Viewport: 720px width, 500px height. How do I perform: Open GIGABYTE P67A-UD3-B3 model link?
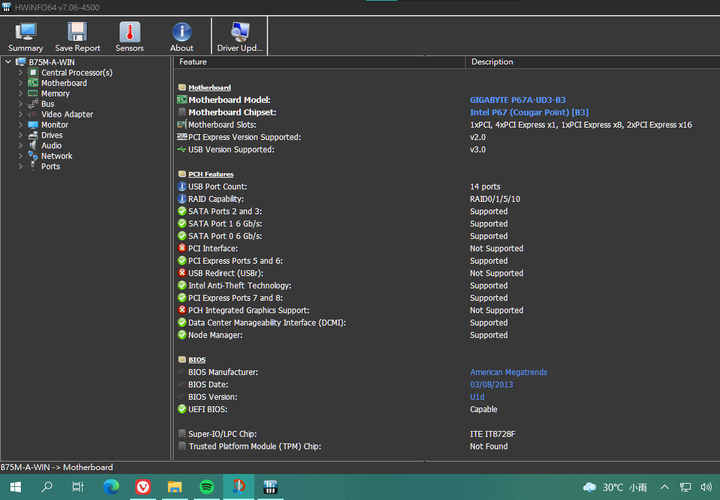tap(518, 100)
